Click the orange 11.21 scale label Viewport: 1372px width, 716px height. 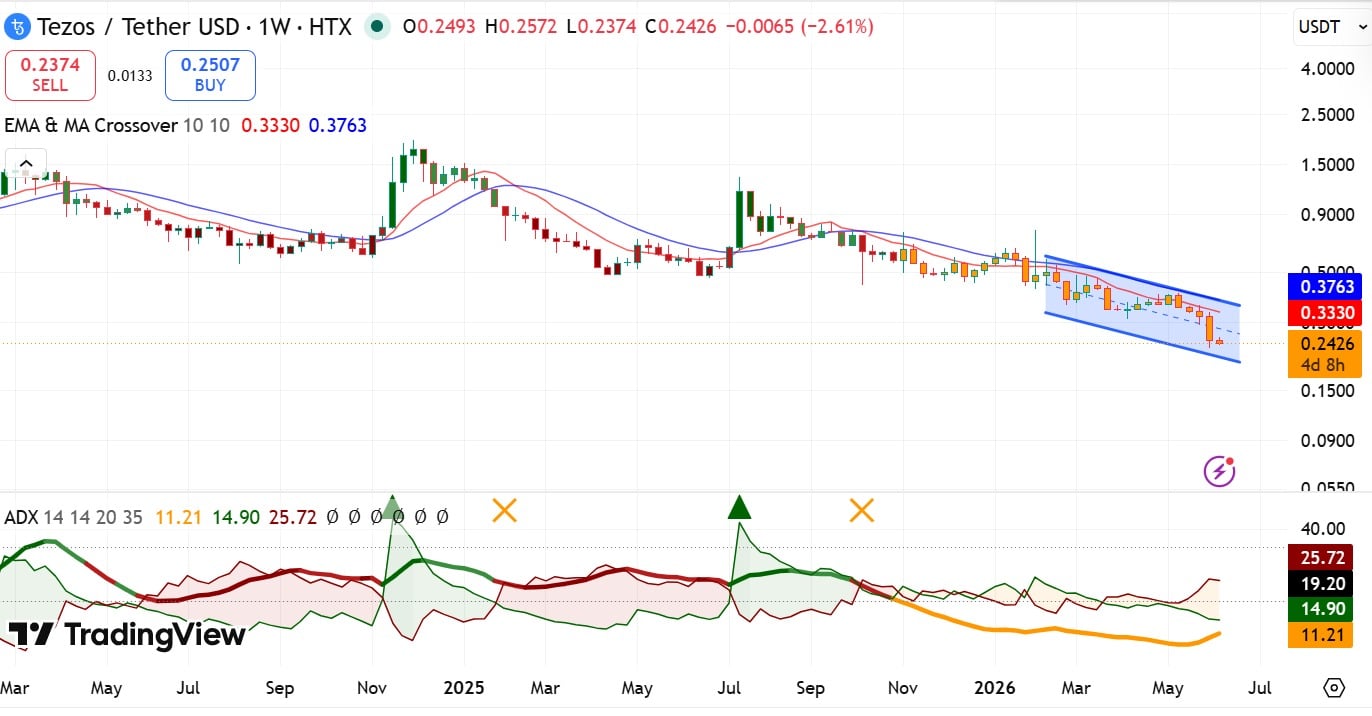click(x=1321, y=635)
